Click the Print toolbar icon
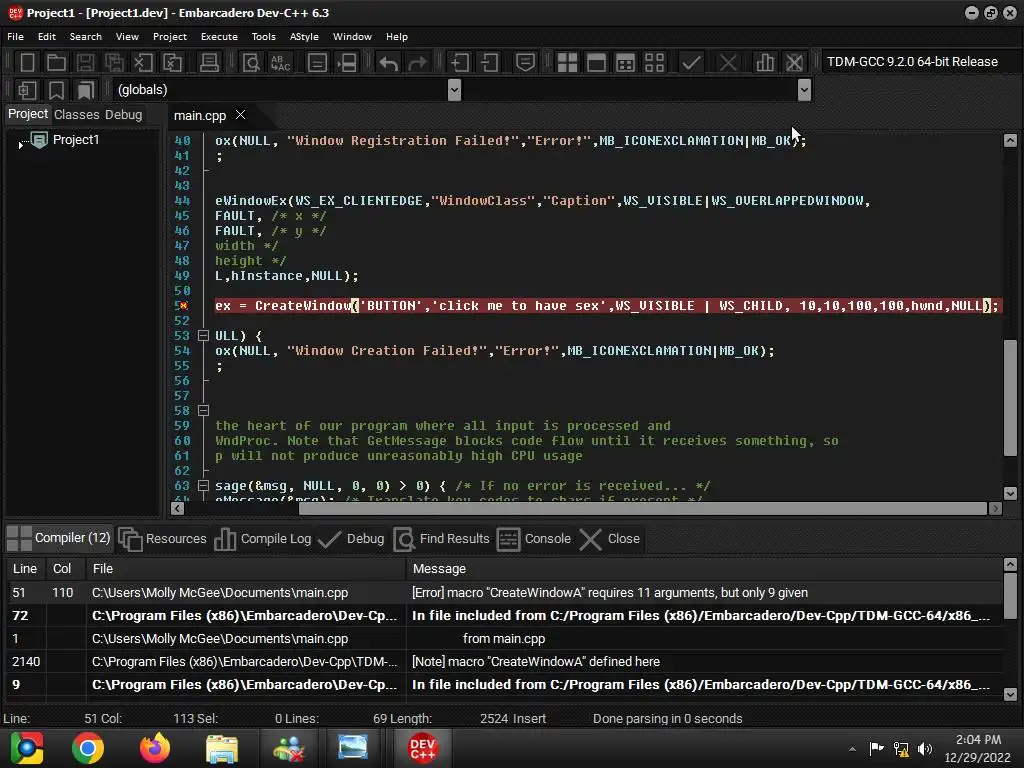The height and width of the screenshot is (768, 1024). (x=209, y=63)
